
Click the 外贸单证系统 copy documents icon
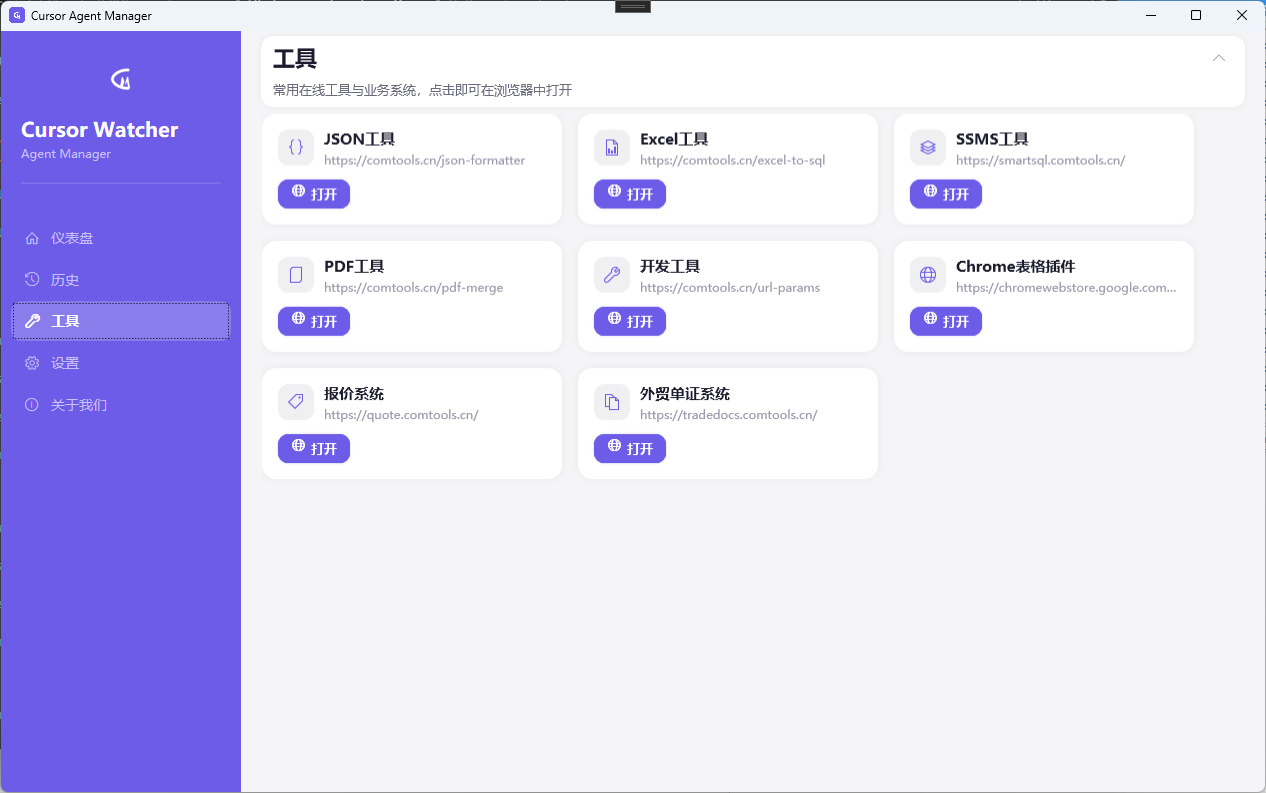pos(612,402)
